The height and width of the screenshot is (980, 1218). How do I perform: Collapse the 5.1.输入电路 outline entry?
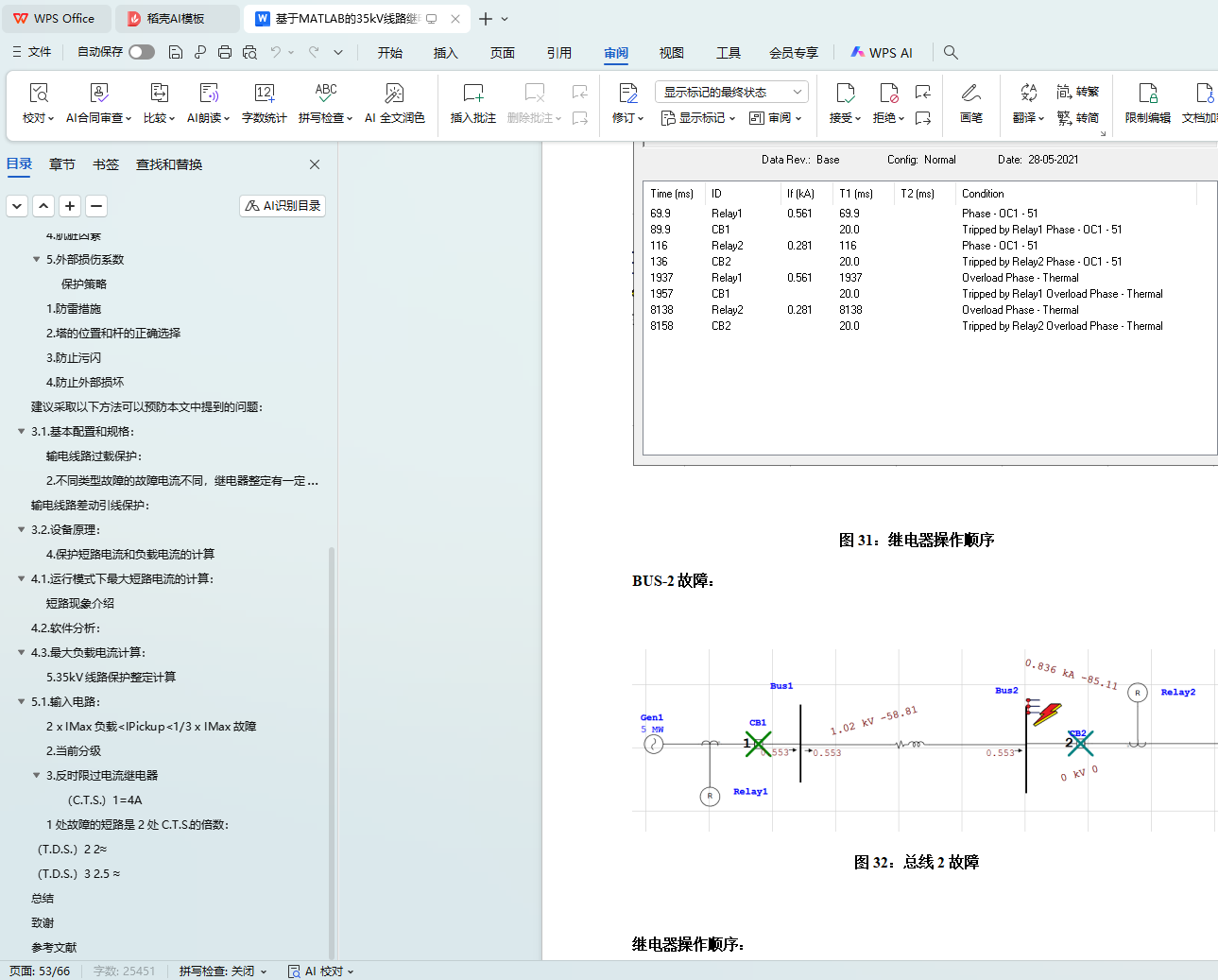tap(21, 701)
